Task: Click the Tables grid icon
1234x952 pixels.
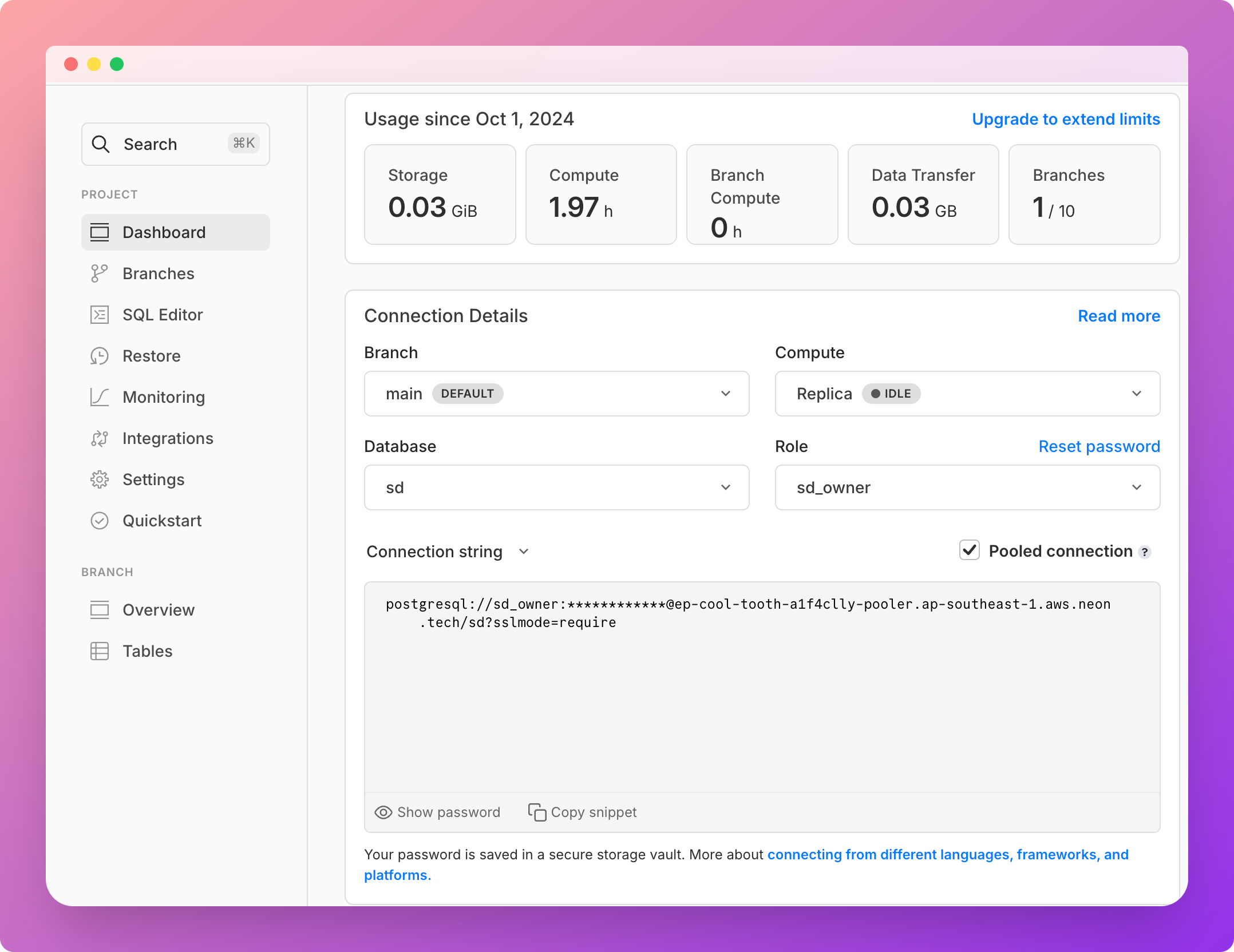Action: pos(99,651)
